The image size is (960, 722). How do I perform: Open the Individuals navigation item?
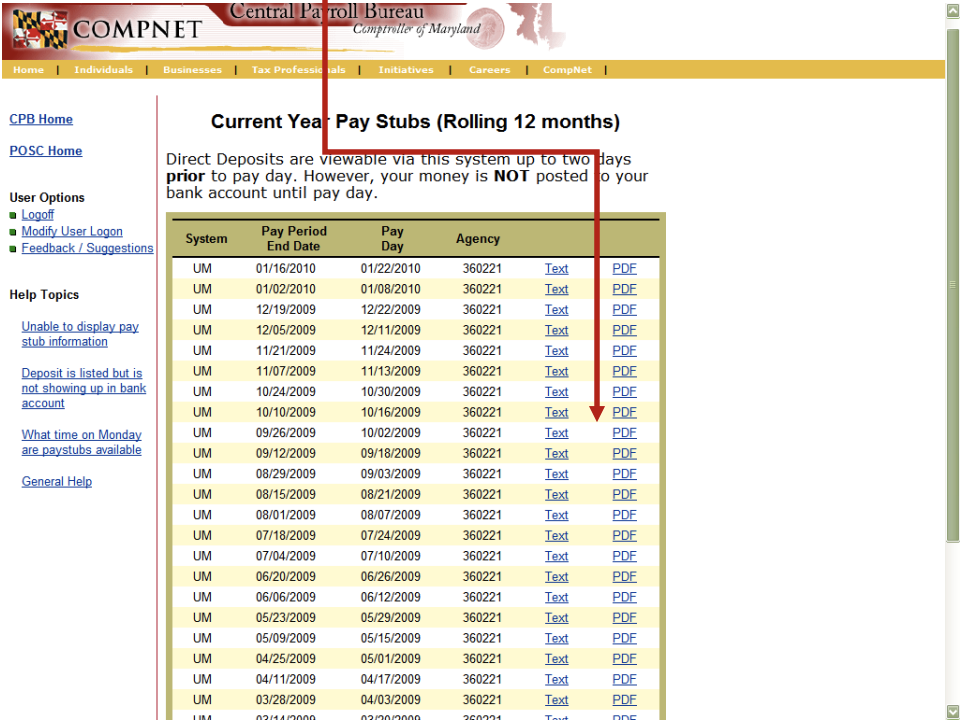point(103,70)
